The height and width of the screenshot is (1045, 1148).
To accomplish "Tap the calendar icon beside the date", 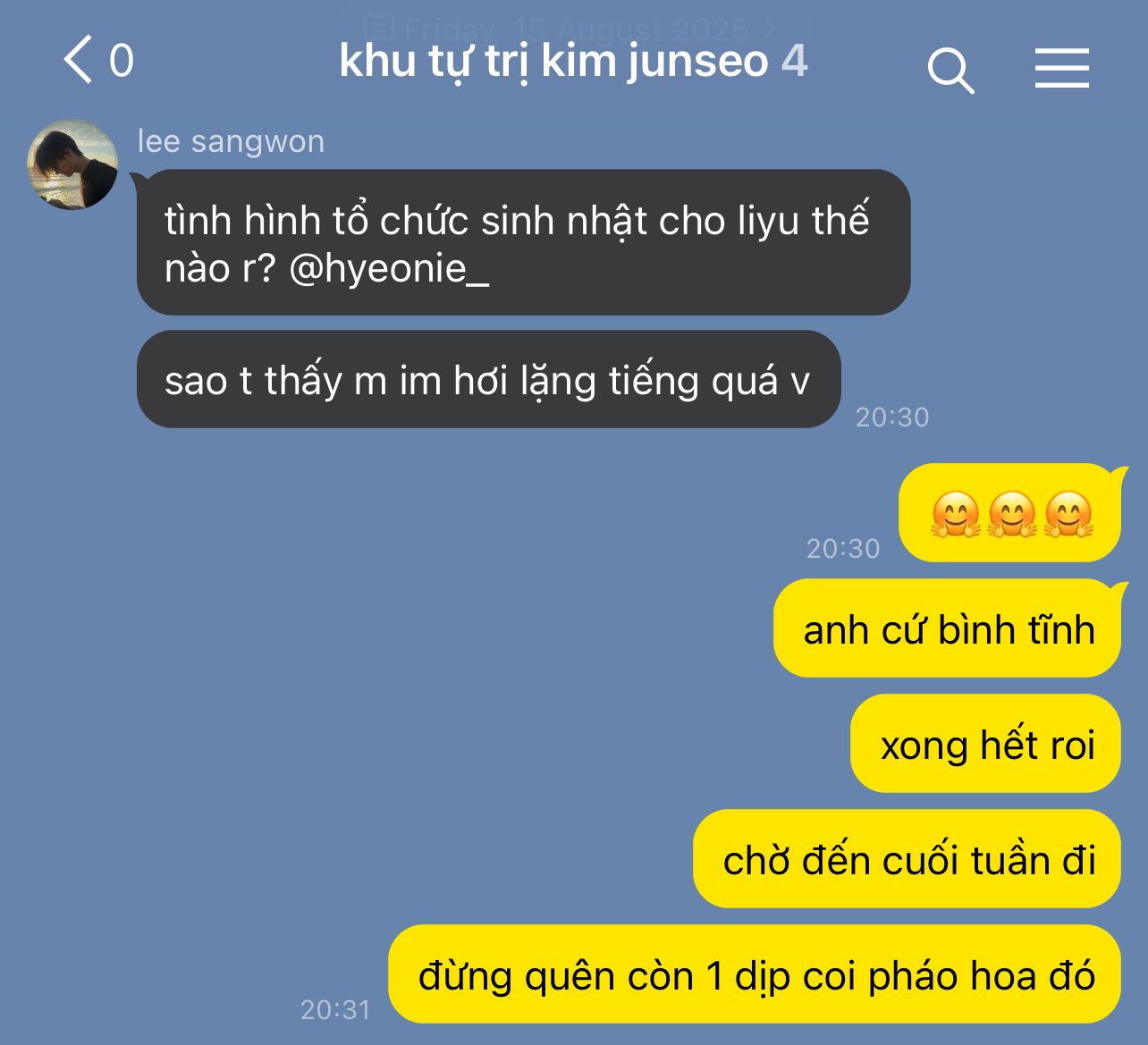I will (379, 27).
